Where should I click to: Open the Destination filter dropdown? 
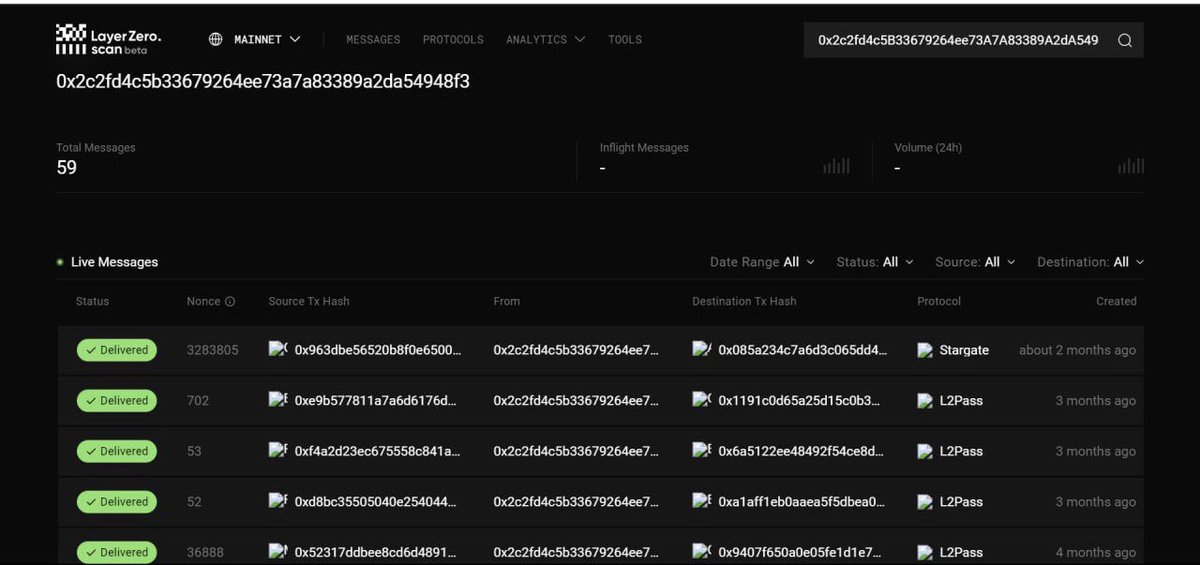click(x=1090, y=262)
